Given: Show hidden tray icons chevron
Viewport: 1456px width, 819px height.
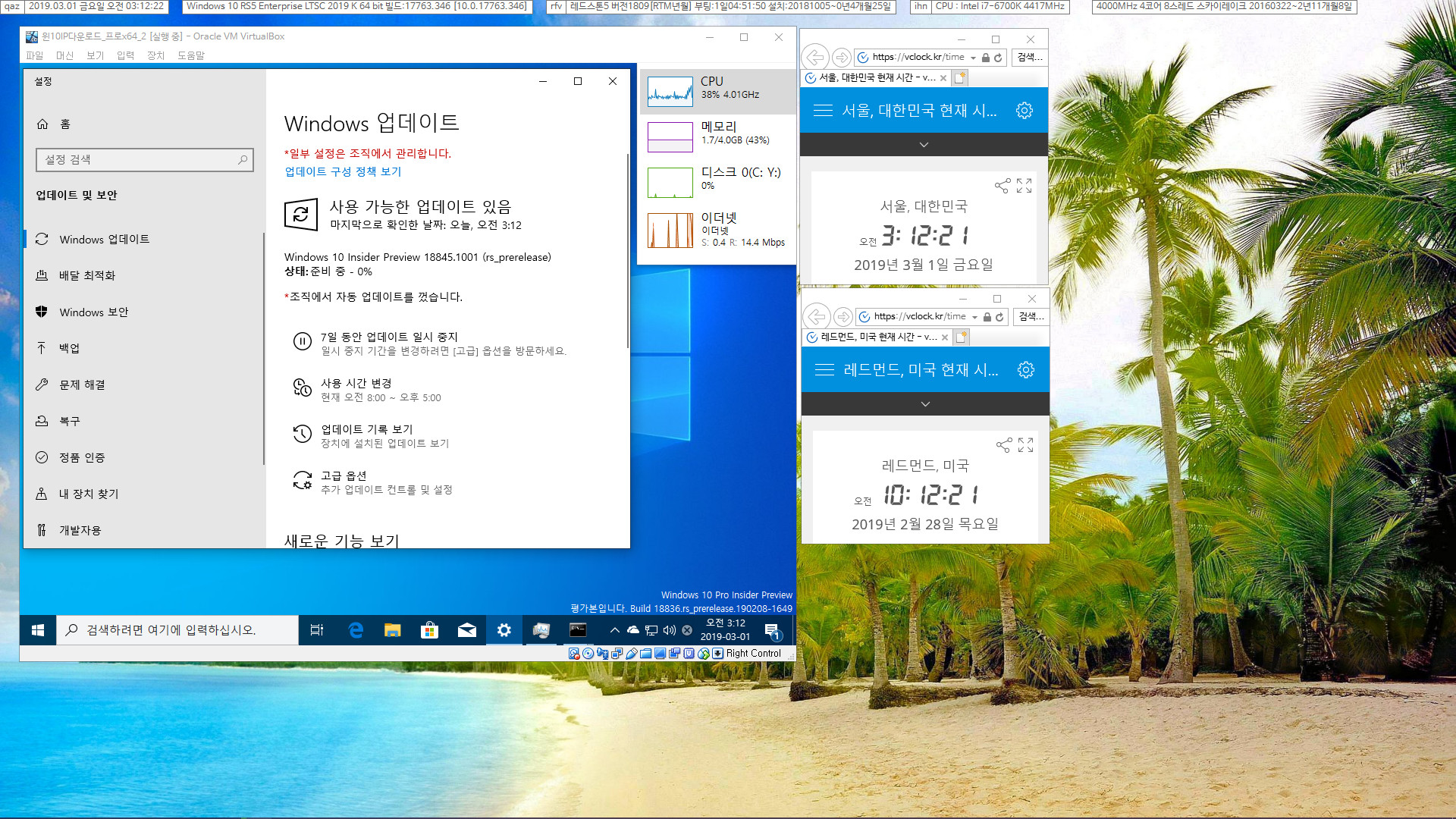Looking at the screenshot, I should (615, 630).
